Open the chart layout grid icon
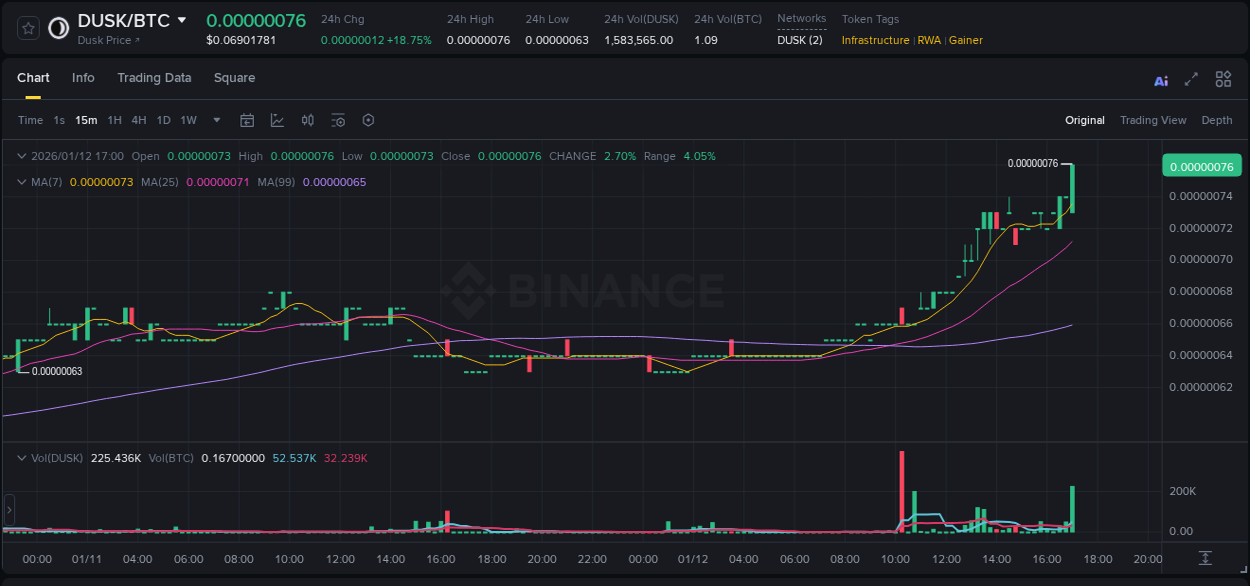Image resolution: width=1250 pixels, height=586 pixels. (x=1223, y=79)
